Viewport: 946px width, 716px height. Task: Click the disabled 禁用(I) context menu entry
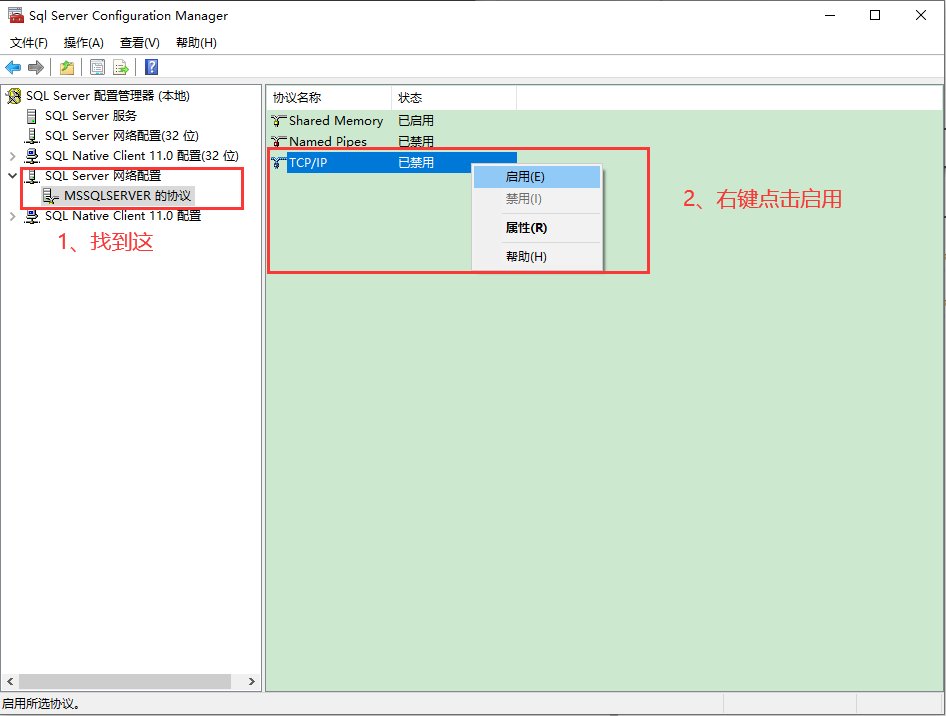537,198
